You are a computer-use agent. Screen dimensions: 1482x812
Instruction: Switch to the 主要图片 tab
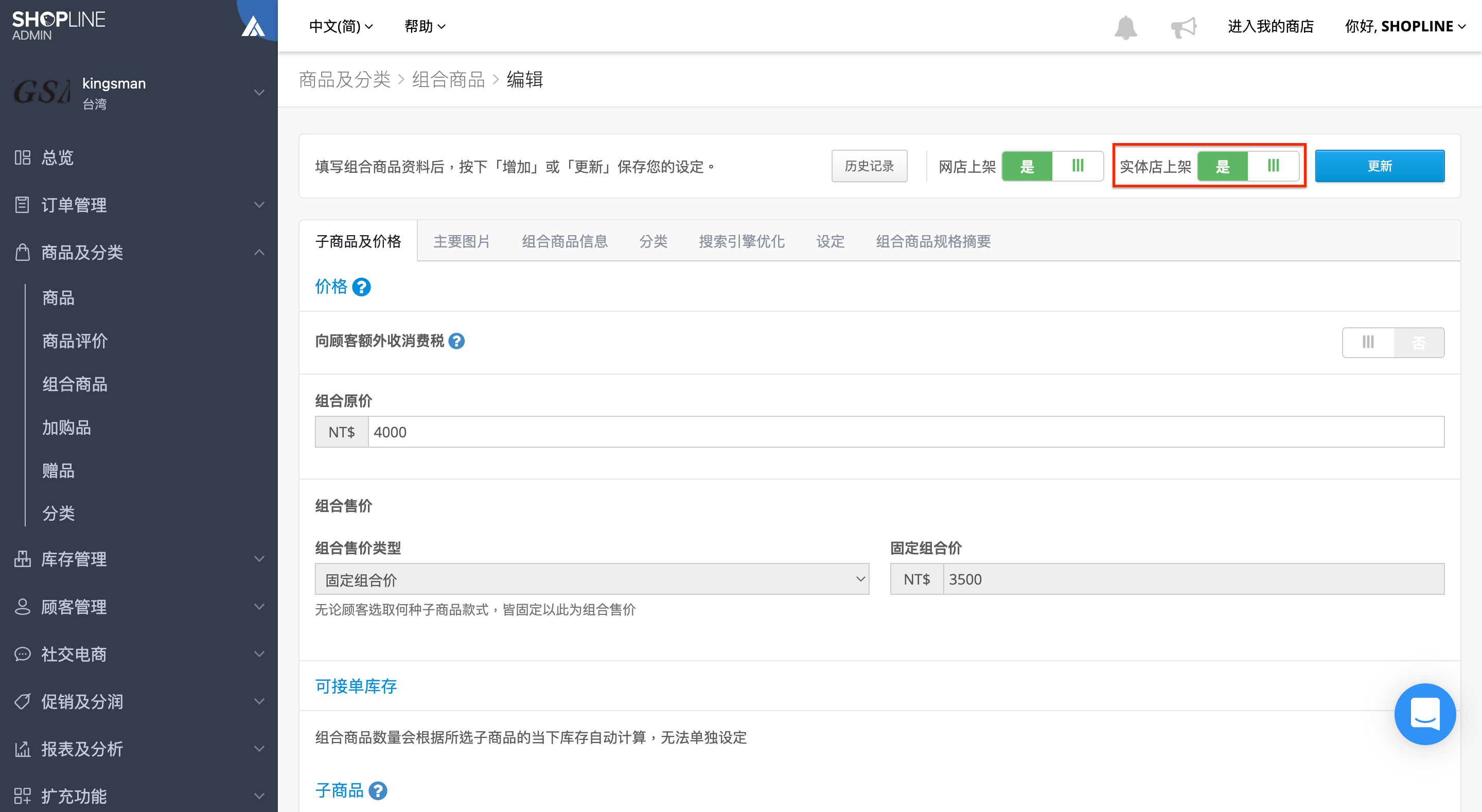pyautogui.click(x=462, y=241)
